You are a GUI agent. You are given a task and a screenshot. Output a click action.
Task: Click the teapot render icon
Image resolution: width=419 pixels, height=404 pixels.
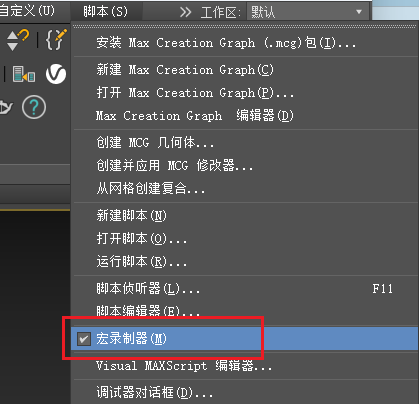6,107
